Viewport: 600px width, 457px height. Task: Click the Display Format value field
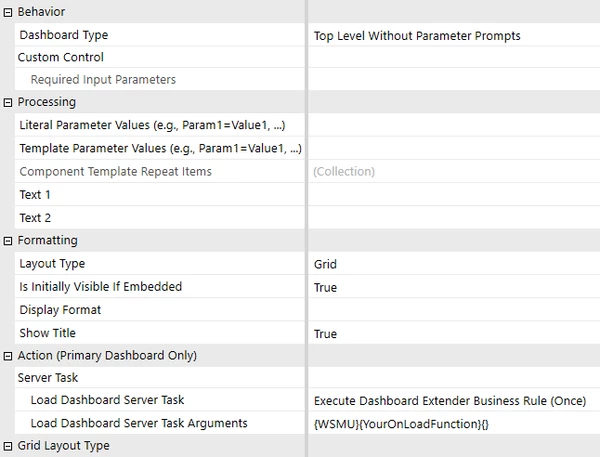[x=454, y=310]
